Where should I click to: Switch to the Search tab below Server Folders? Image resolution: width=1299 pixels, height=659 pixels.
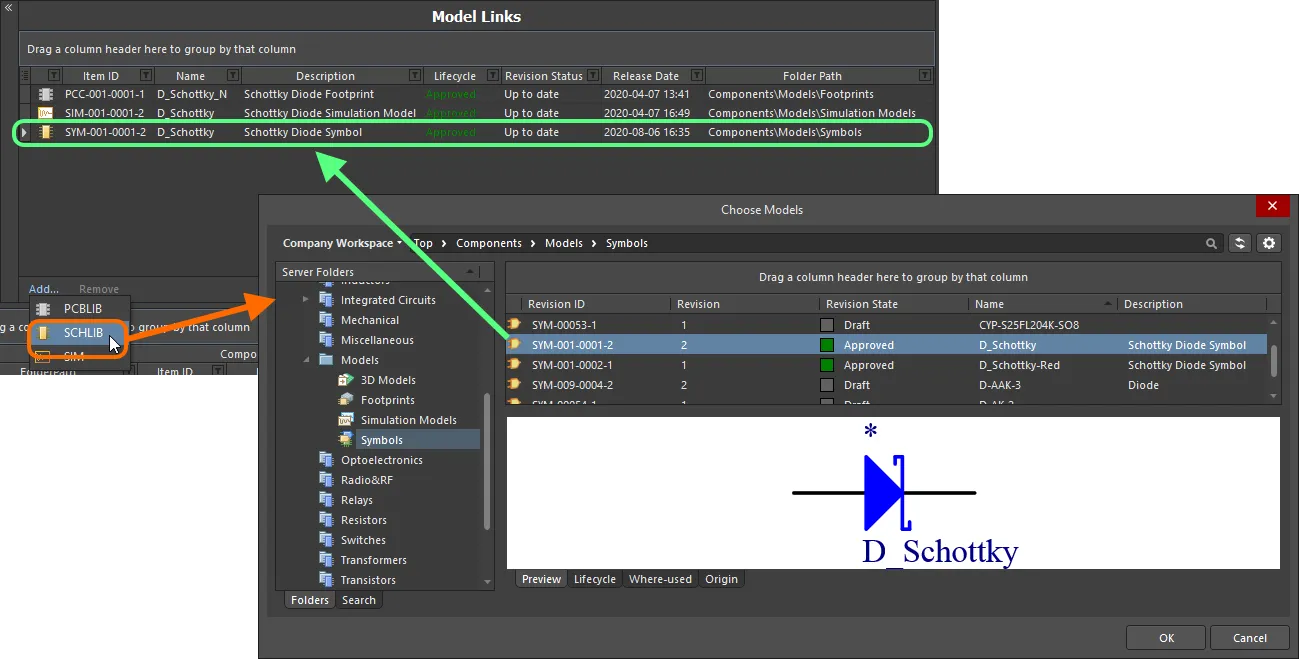click(x=358, y=600)
